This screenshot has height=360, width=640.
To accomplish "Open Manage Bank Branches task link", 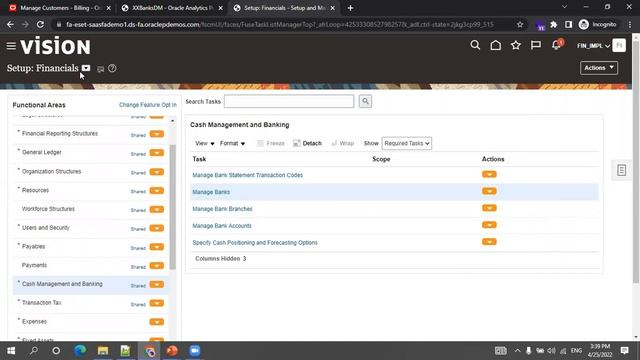I will click(x=222, y=209).
